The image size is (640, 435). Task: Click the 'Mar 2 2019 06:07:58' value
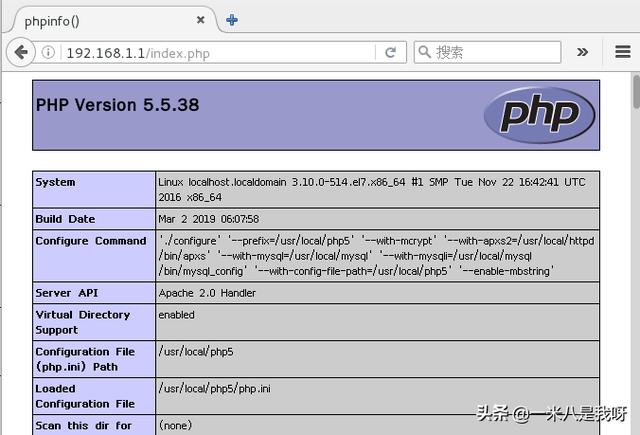[x=209, y=219]
